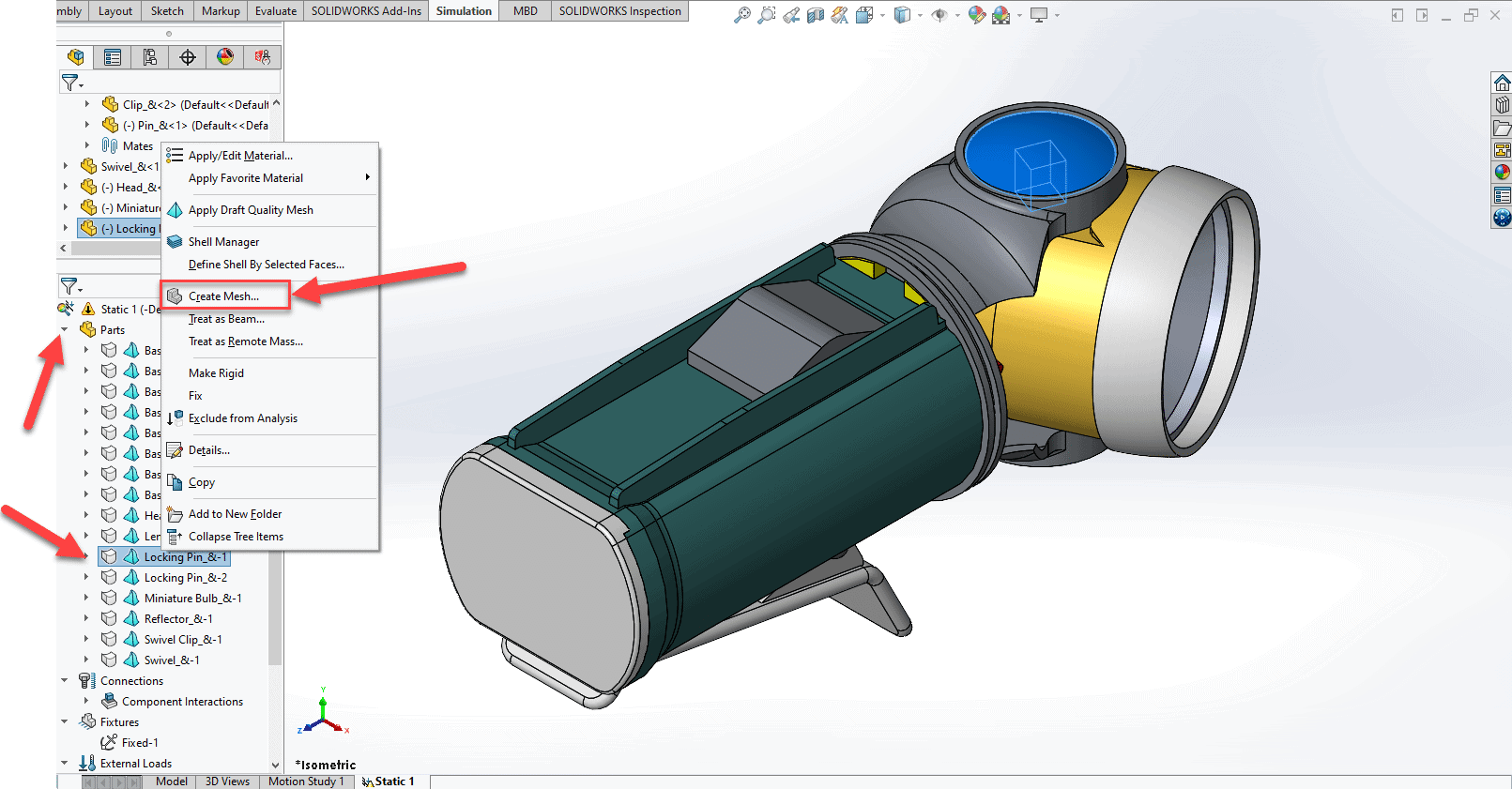Open Apply Scene dropdown arrow

pyautogui.click(x=1019, y=15)
